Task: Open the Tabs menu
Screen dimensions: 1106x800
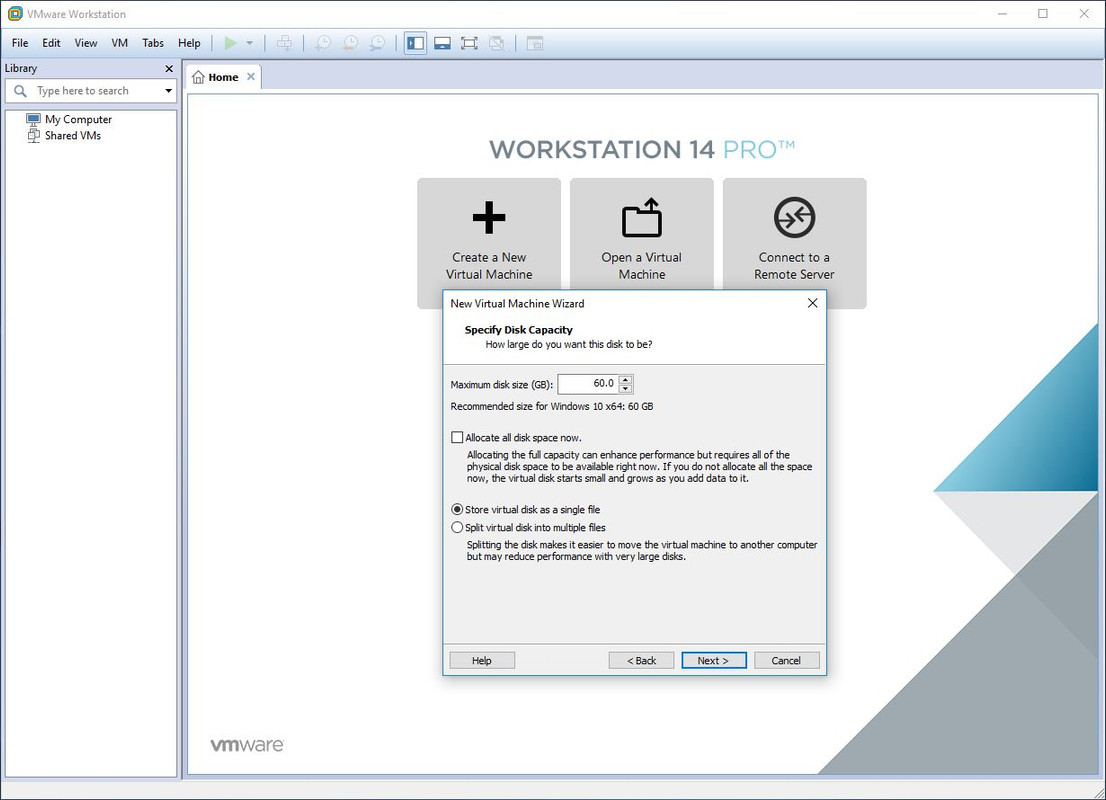Action: [x=152, y=43]
